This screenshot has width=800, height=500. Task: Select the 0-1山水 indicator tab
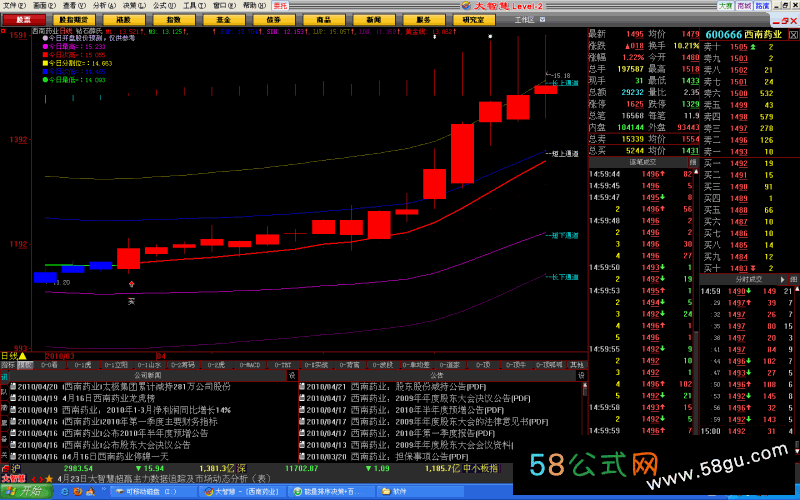pyautogui.click(x=149, y=365)
